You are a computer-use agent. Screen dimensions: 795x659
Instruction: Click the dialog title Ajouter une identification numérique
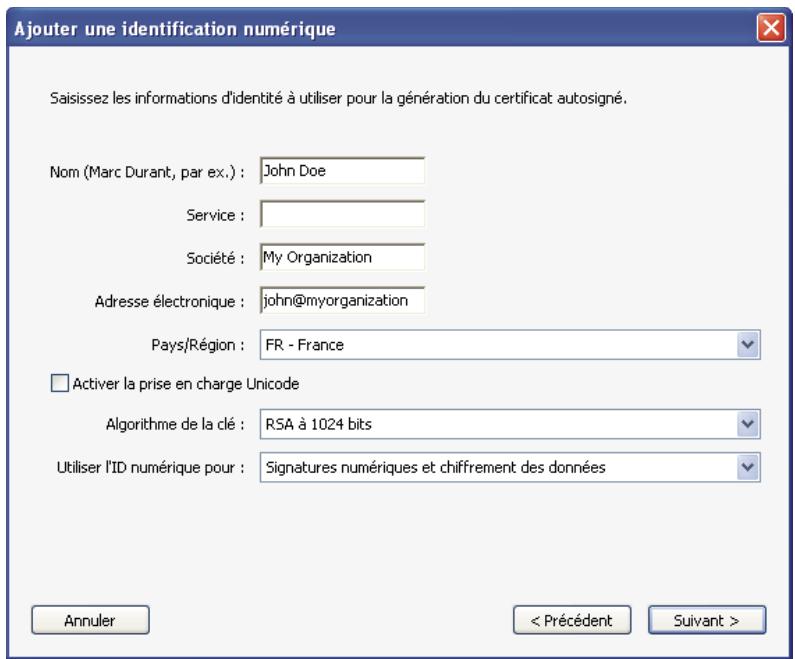[x=175, y=29]
